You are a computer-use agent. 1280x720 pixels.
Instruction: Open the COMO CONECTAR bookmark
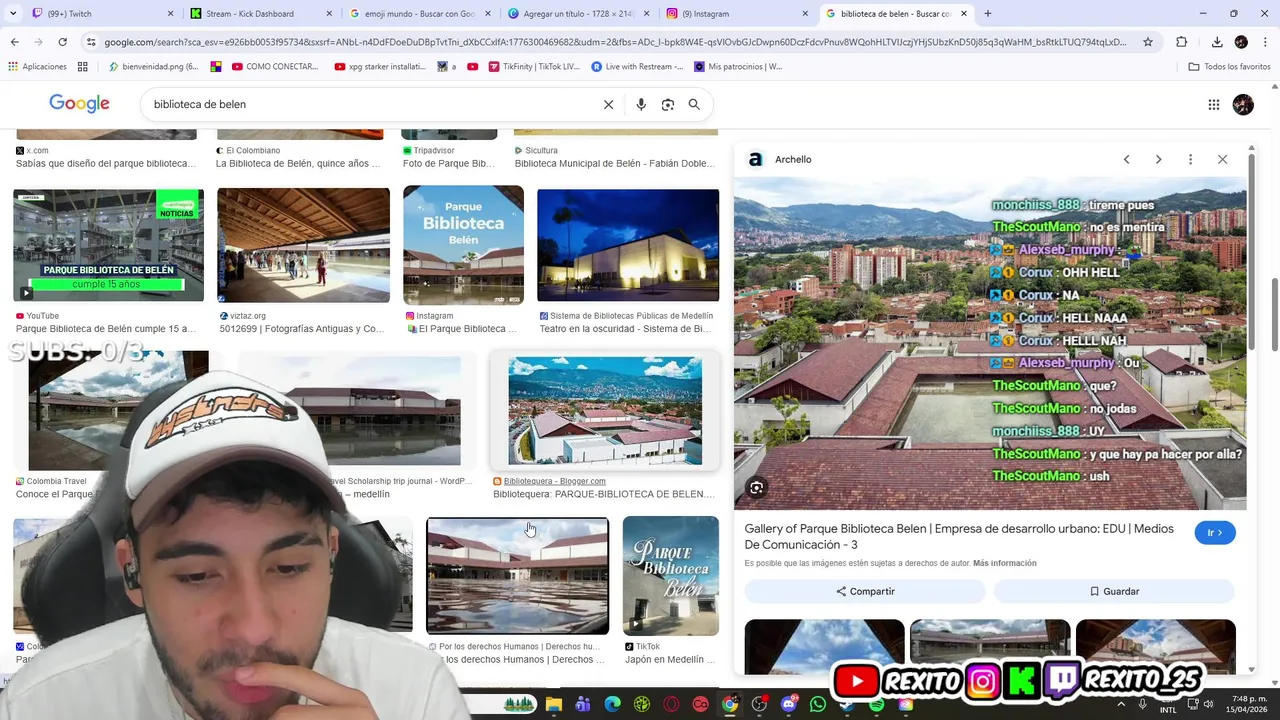(275, 67)
